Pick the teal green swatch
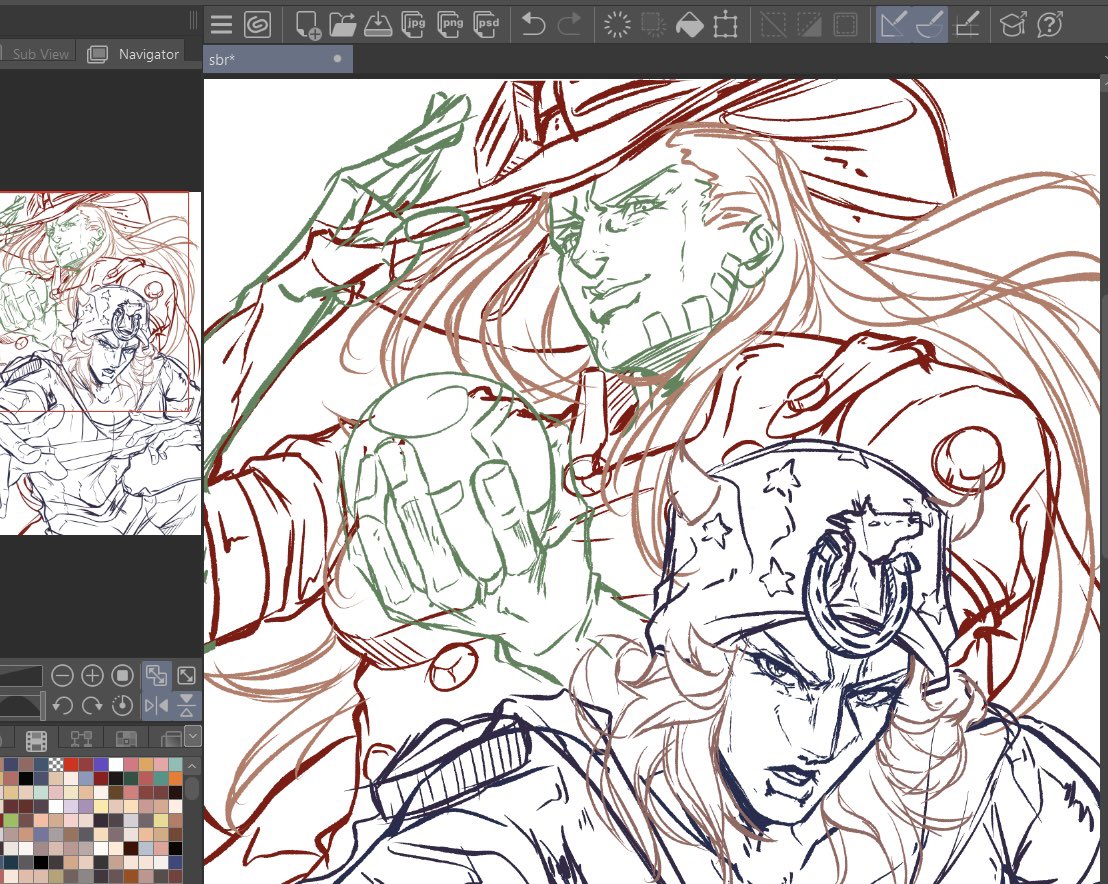Viewport: 1108px width, 884px height. point(161,779)
